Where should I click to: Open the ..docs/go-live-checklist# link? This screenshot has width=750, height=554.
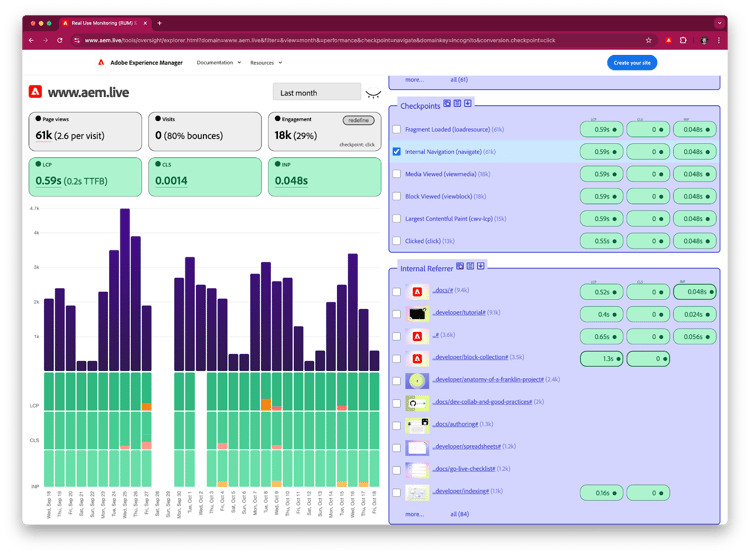point(464,469)
